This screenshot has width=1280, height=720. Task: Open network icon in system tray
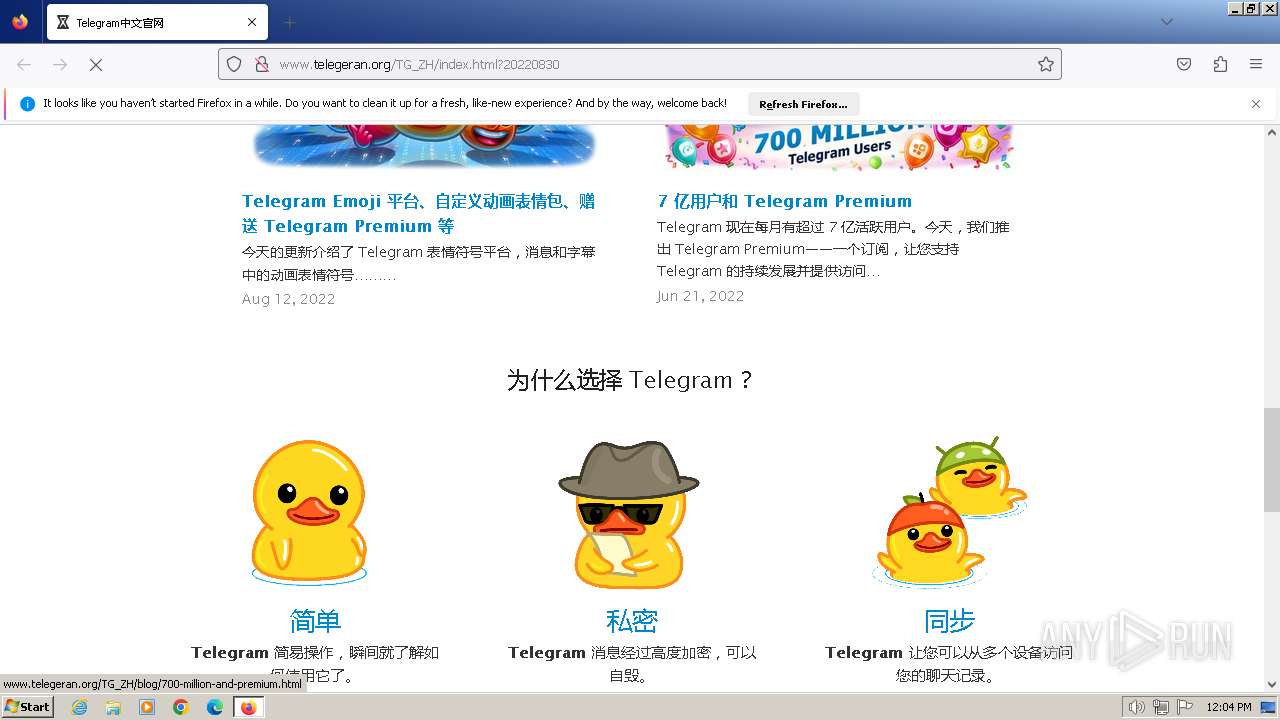[x=1161, y=707]
